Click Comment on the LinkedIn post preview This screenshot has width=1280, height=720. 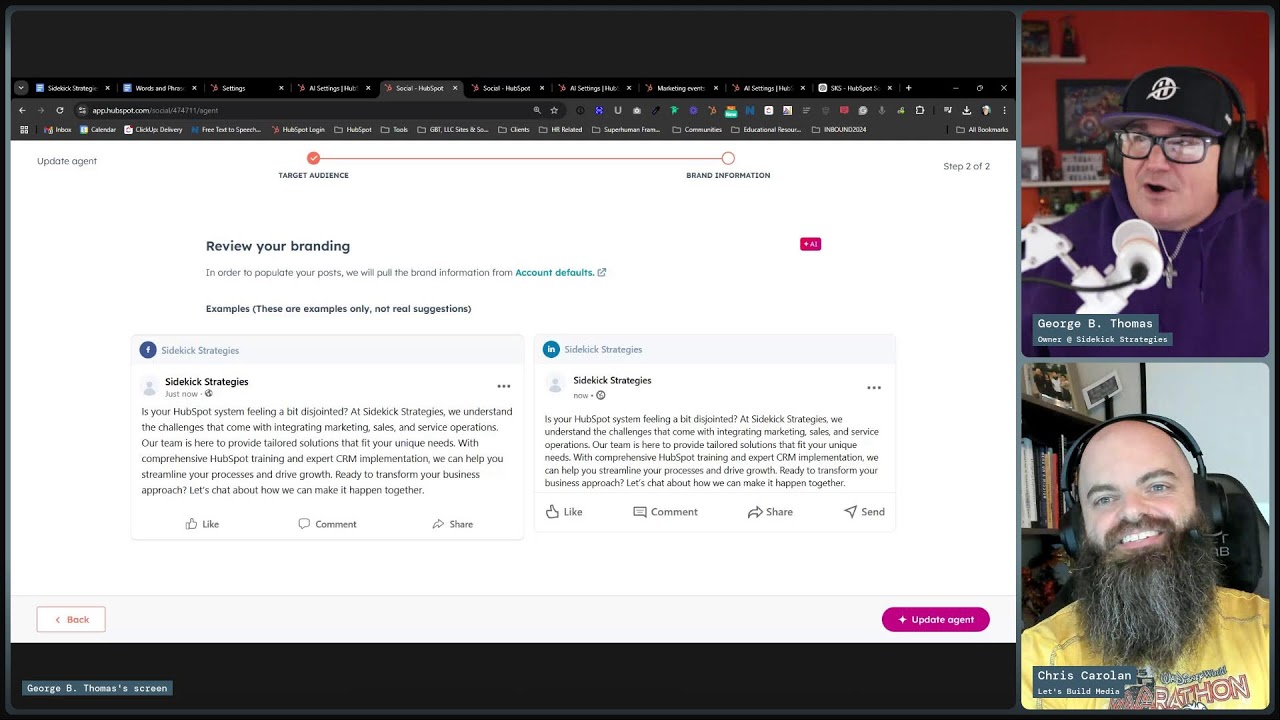665,512
